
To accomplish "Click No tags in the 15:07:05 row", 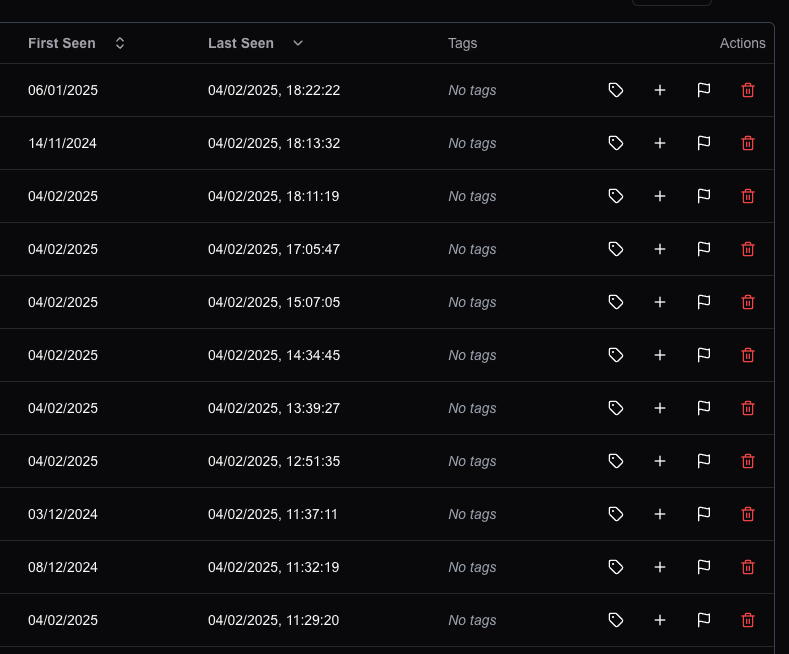I will [x=472, y=302].
